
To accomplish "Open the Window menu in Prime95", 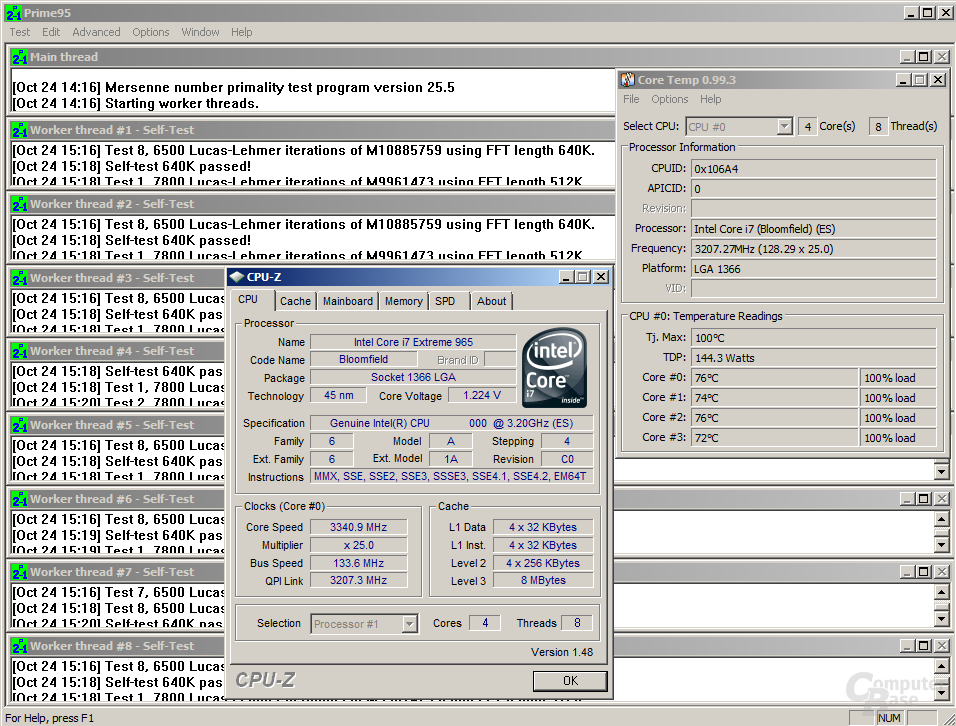I will click(200, 32).
